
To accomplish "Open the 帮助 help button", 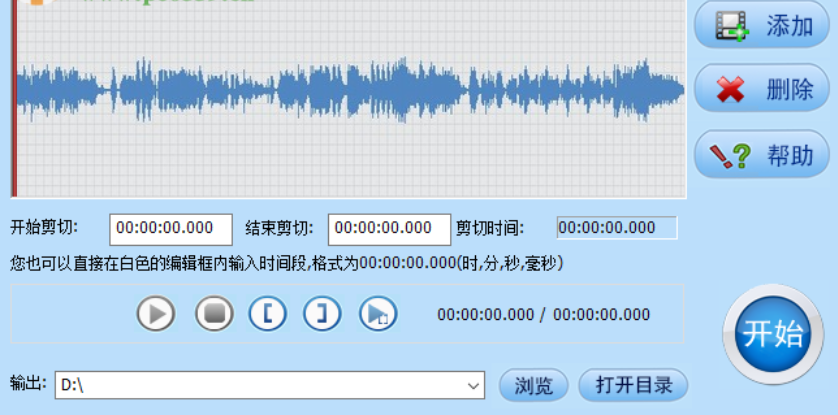I will pos(762,154).
